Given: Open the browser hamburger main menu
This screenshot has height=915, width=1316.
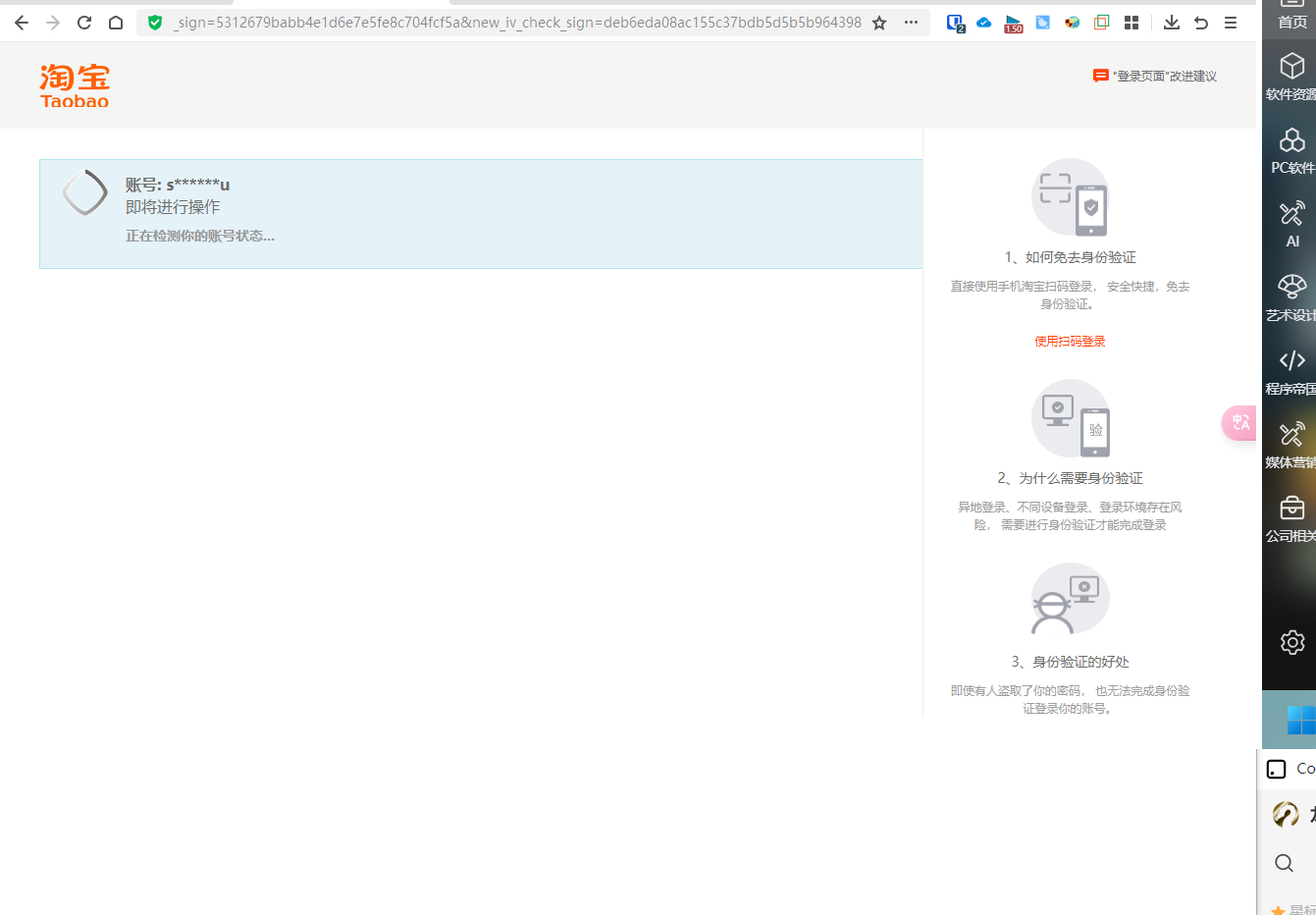Looking at the screenshot, I should [x=1231, y=23].
